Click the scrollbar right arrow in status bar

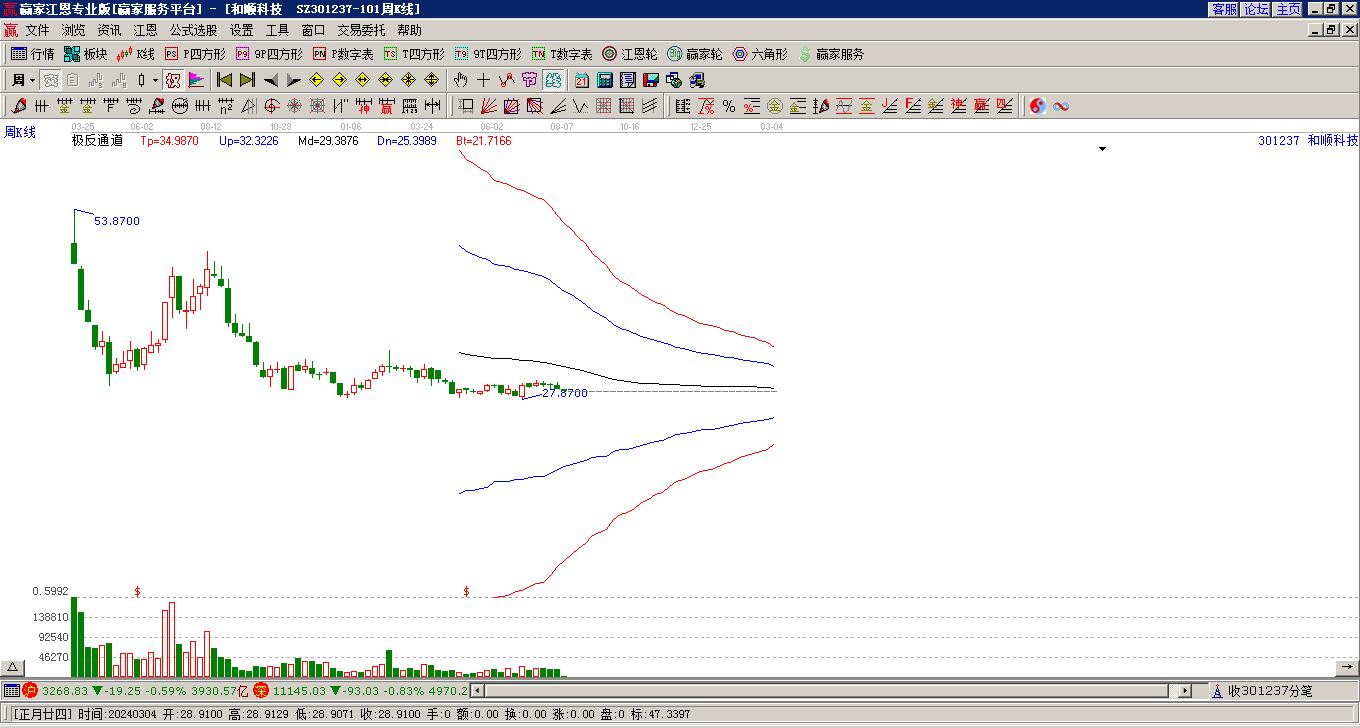click(x=1185, y=691)
